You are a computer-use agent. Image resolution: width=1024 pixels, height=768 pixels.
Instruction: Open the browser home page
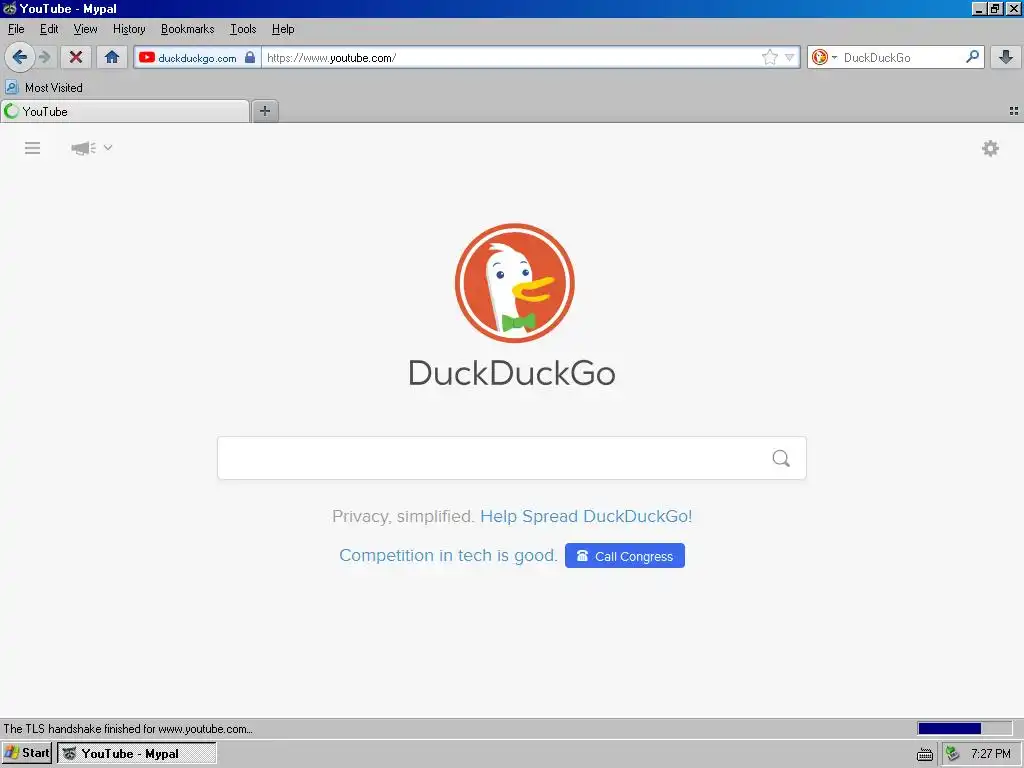pos(112,57)
